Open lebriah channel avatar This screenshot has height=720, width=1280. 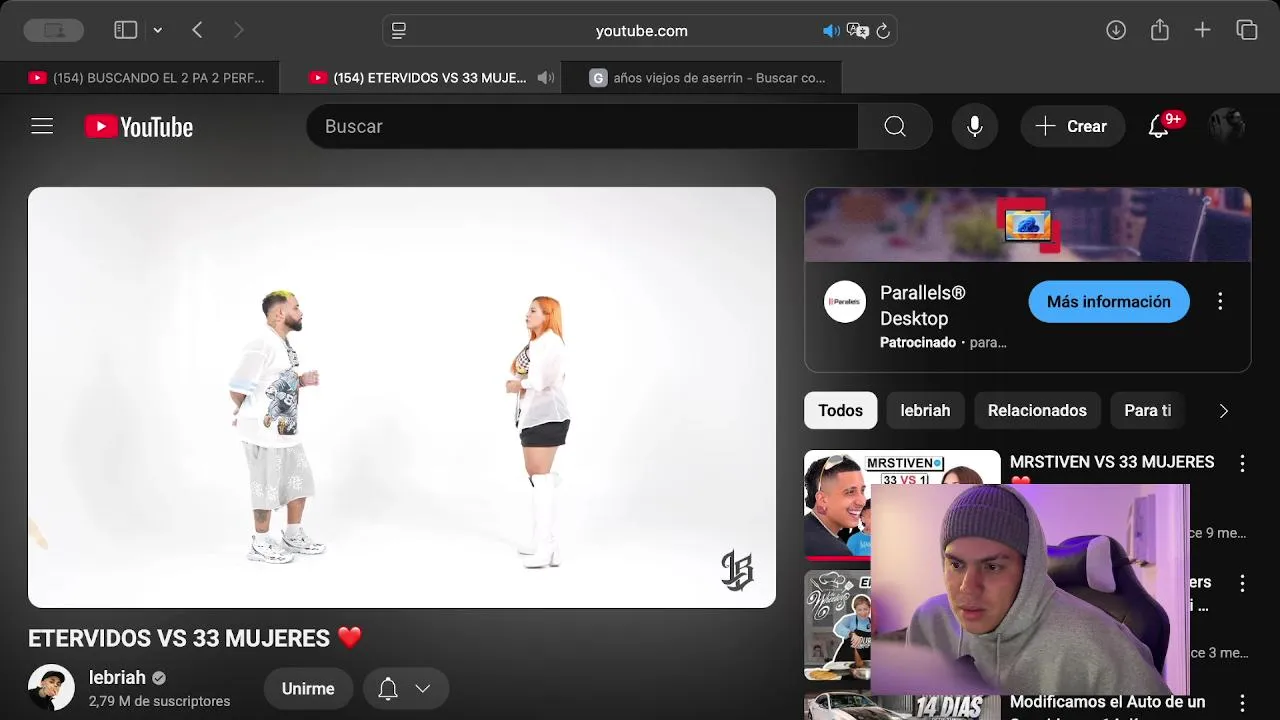(51, 688)
